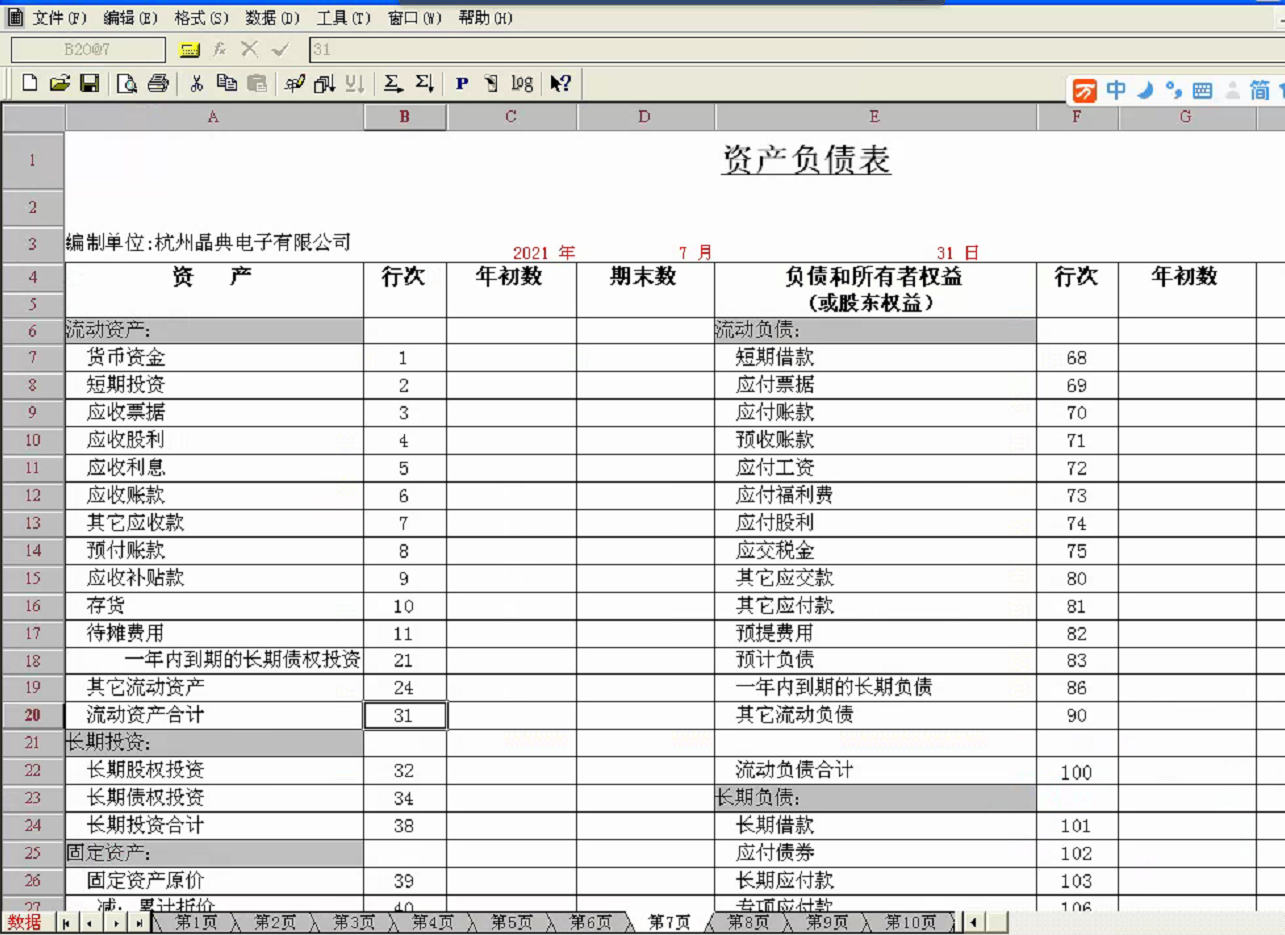
Task: Click the New file icon
Action: [x=30, y=84]
